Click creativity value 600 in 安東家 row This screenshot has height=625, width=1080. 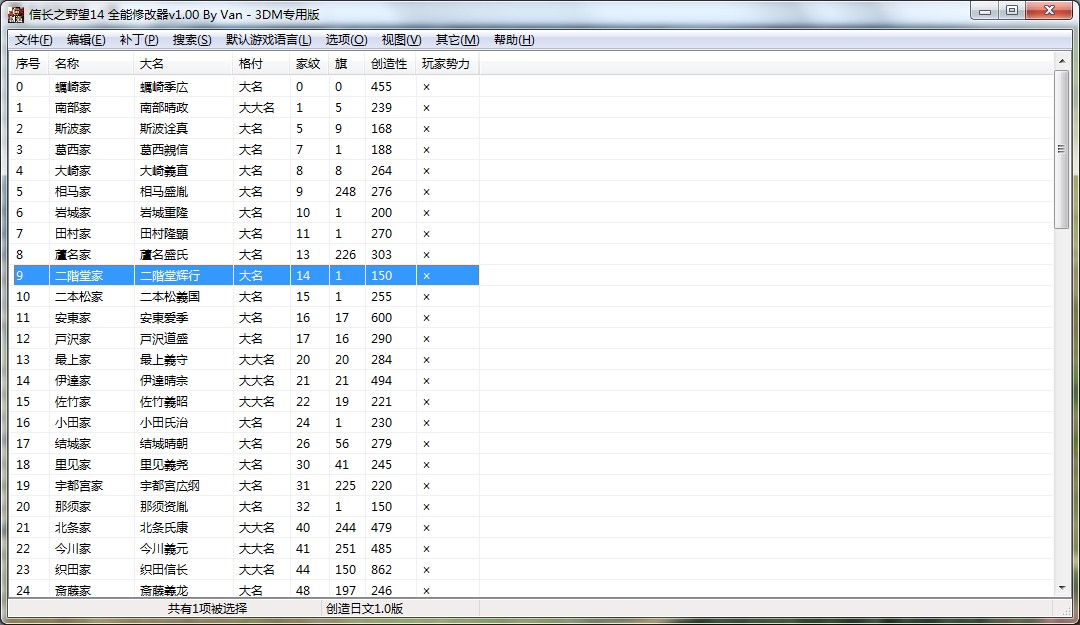(381, 318)
